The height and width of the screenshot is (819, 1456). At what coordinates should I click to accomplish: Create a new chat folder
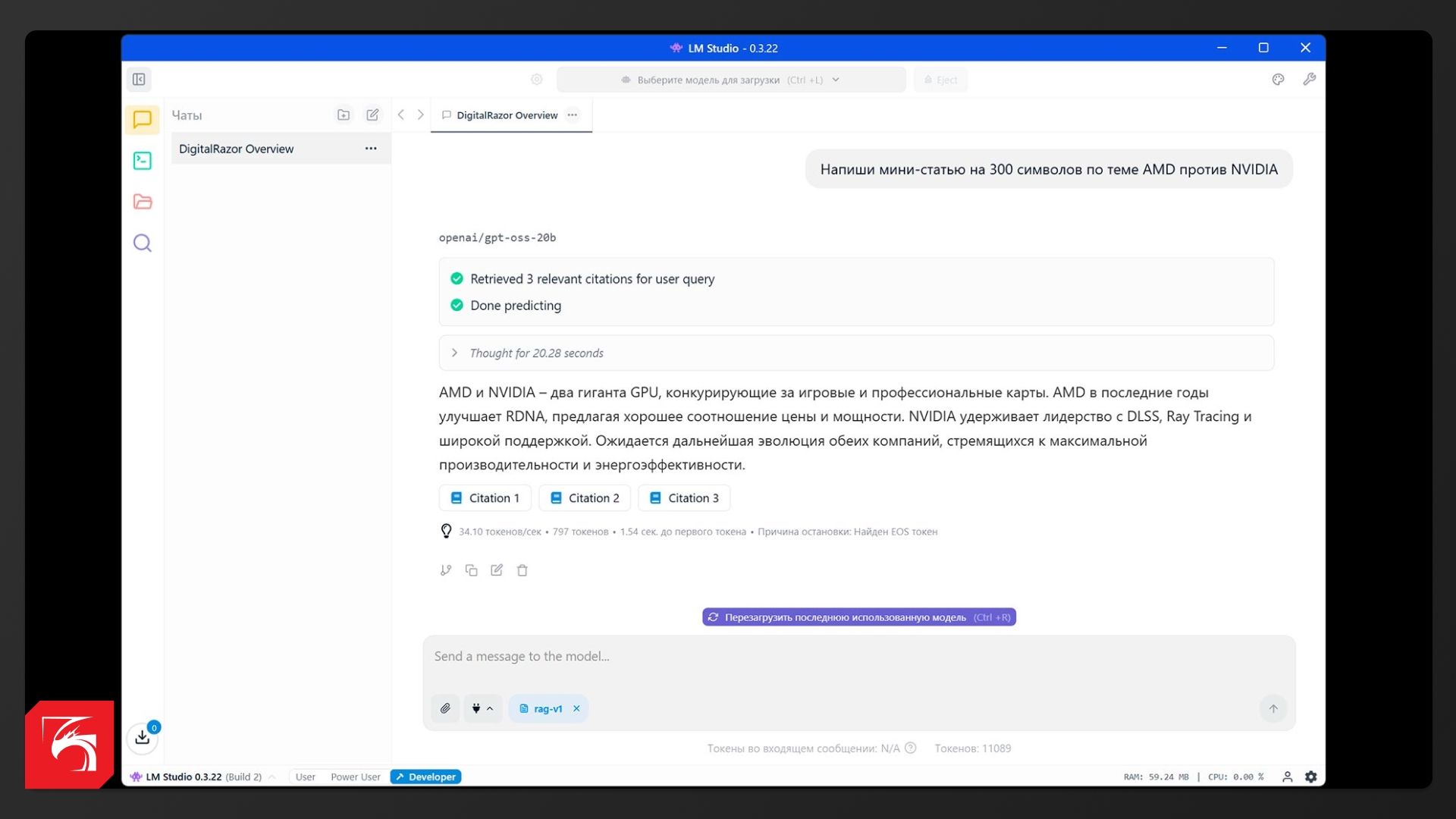[344, 115]
